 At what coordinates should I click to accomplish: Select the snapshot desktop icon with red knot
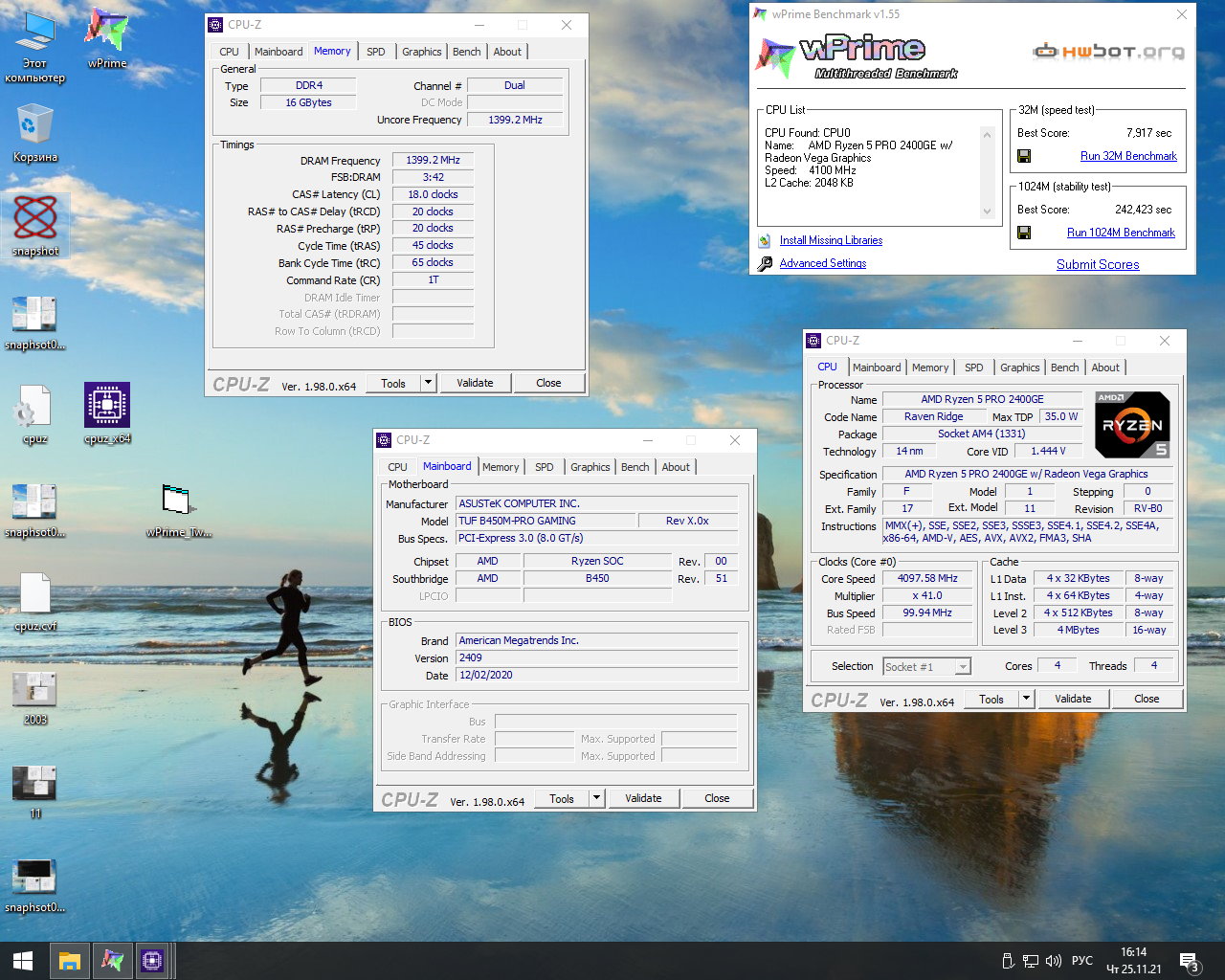pyautogui.click(x=35, y=226)
